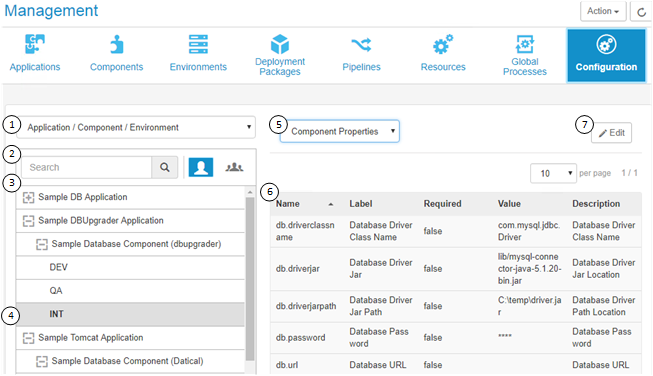Select the DEV environment
This screenshot has height=376, width=653.
130,267
